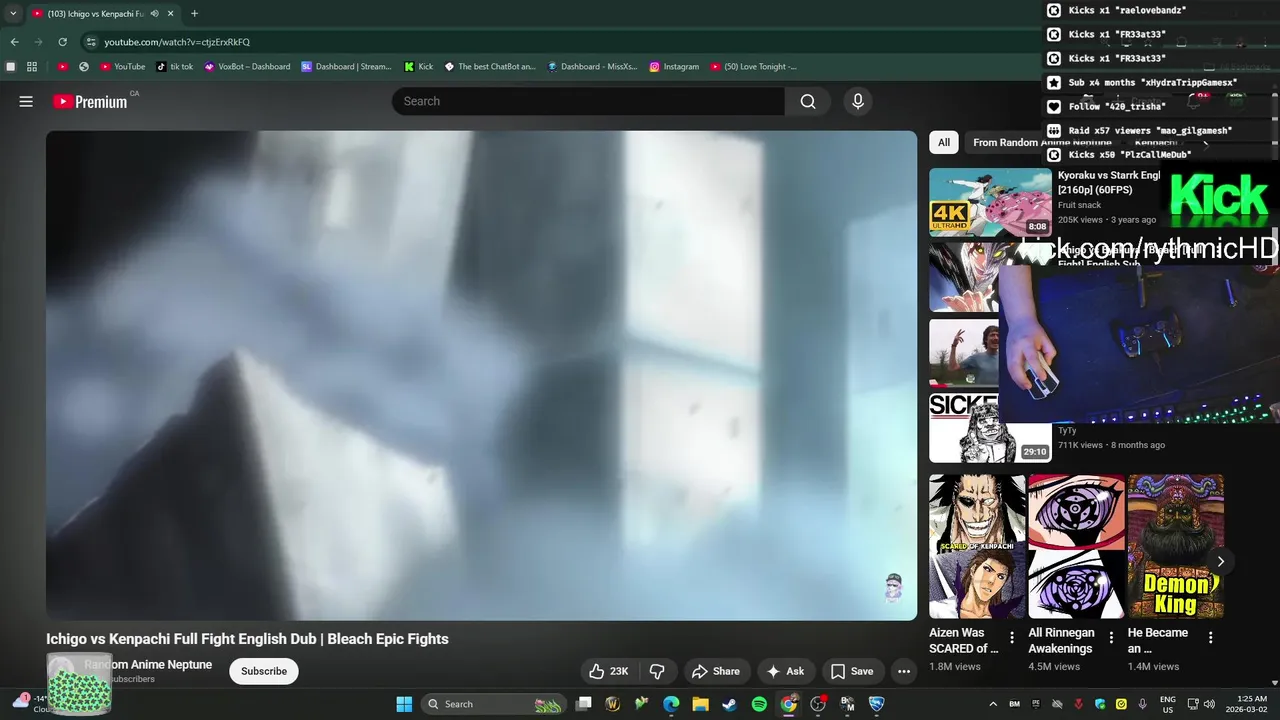The image size is (1280, 720).
Task: Select the All filter chip
Action: pyautogui.click(x=943, y=142)
